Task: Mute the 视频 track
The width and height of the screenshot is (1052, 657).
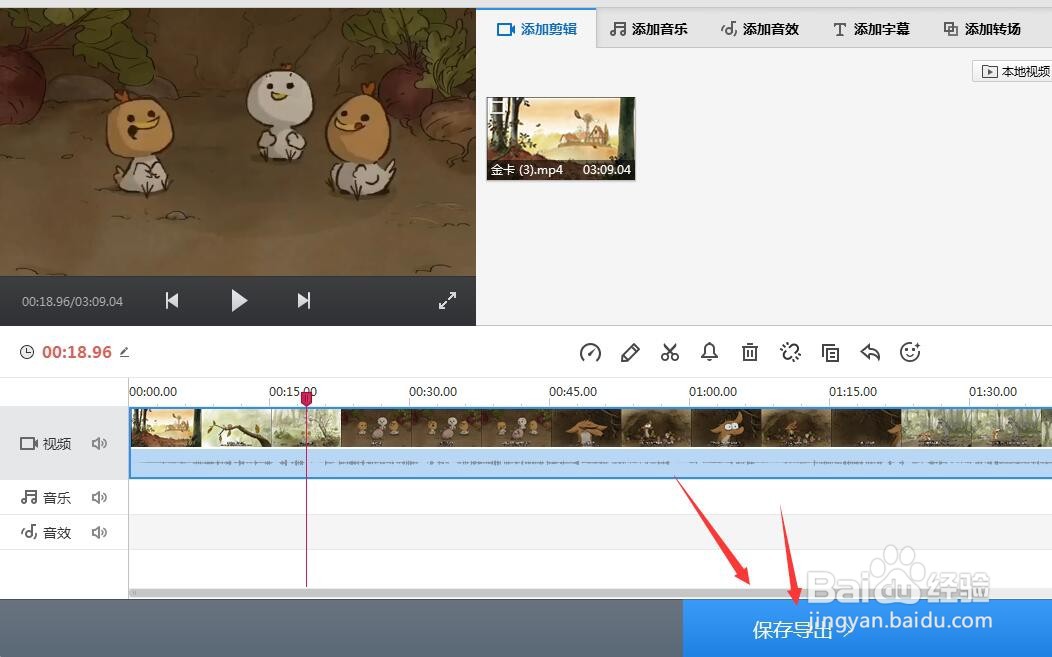Action: [99, 444]
